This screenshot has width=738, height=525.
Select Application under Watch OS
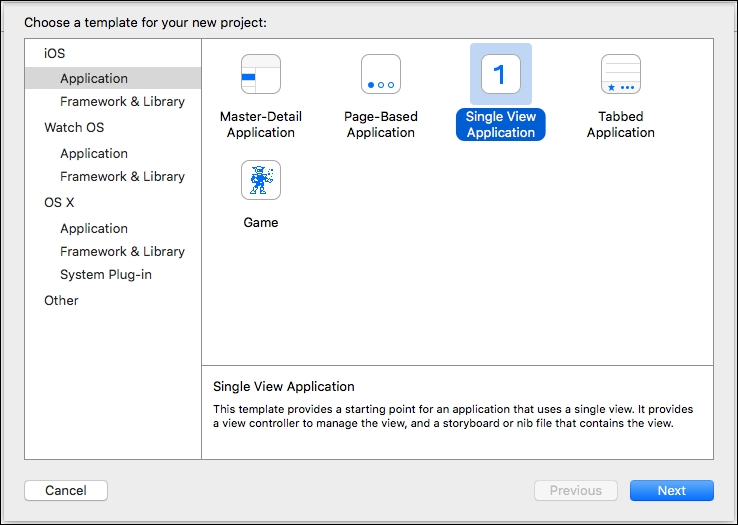94,153
